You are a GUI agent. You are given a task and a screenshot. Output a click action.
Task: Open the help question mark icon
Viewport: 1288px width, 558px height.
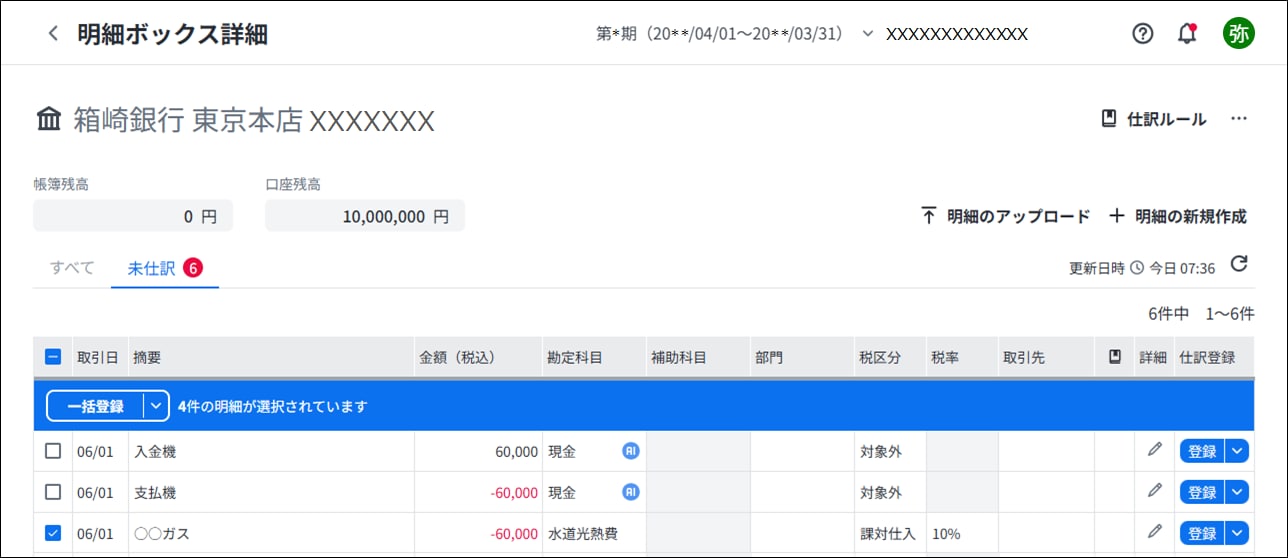click(1143, 34)
